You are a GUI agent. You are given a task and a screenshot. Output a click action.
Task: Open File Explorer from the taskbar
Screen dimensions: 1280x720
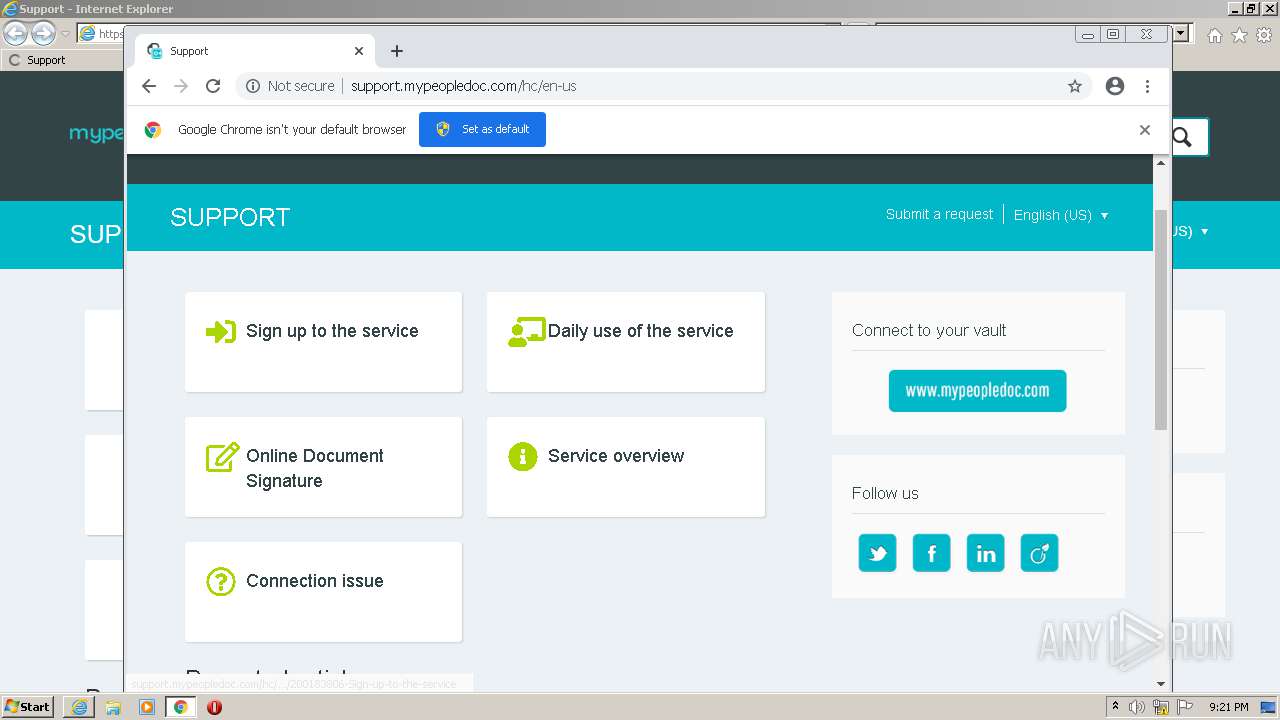point(113,707)
